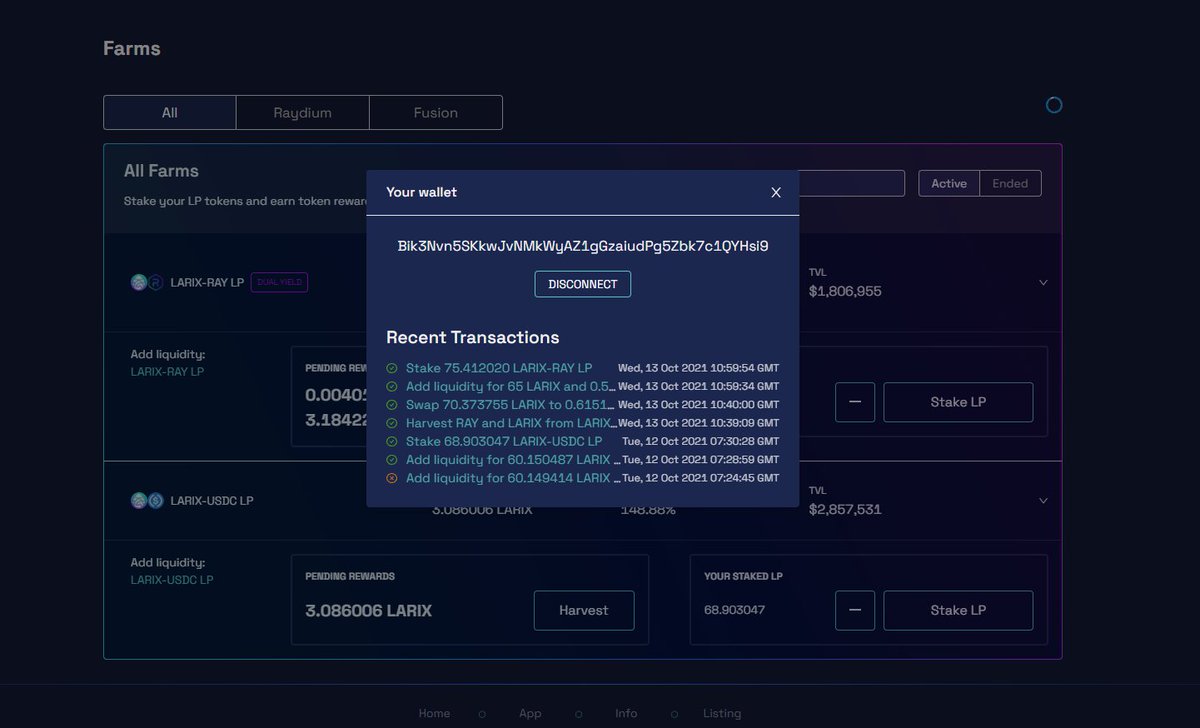Switch to the Raydium tab
The height and width of the screenshot is (728, 1200).
pos(303,113)
